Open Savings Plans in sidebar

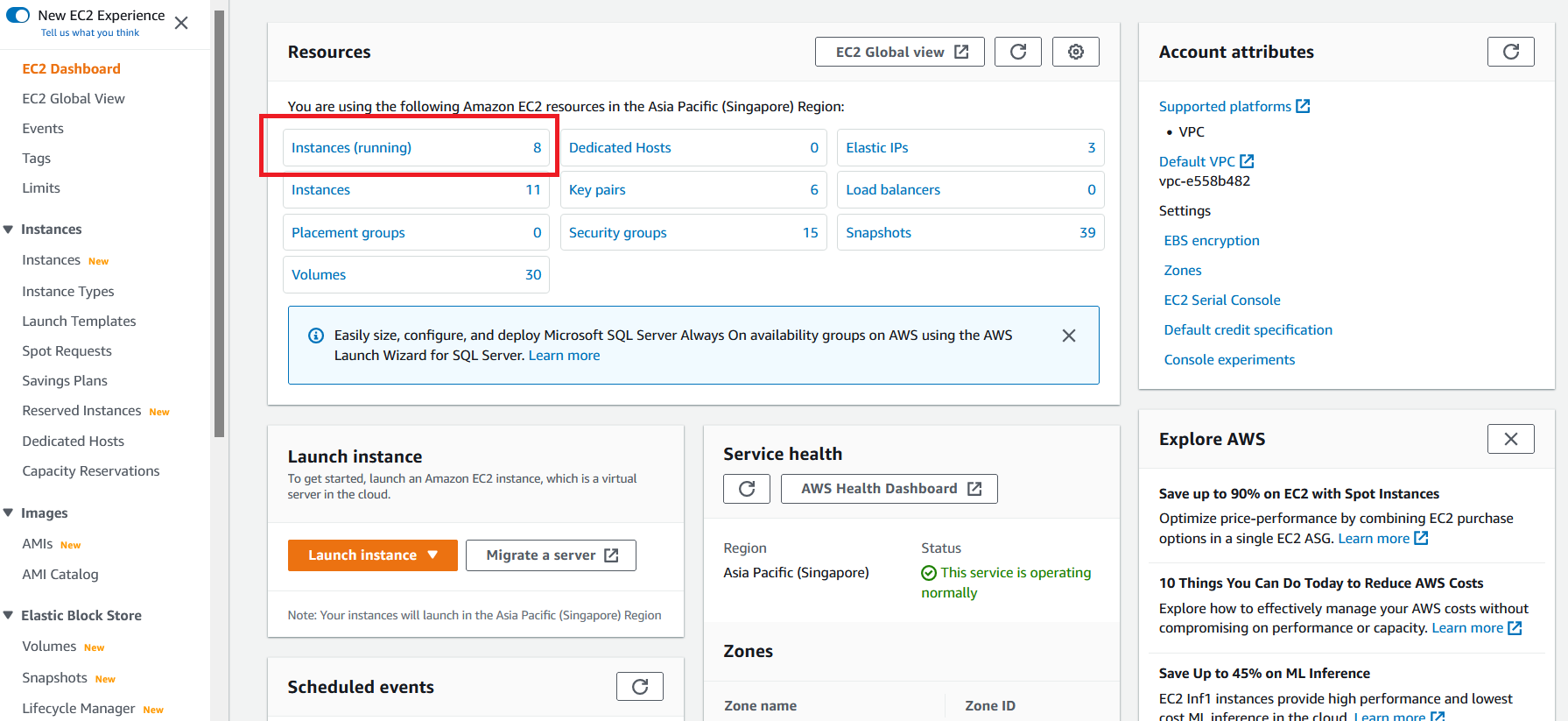coord(65,381)
